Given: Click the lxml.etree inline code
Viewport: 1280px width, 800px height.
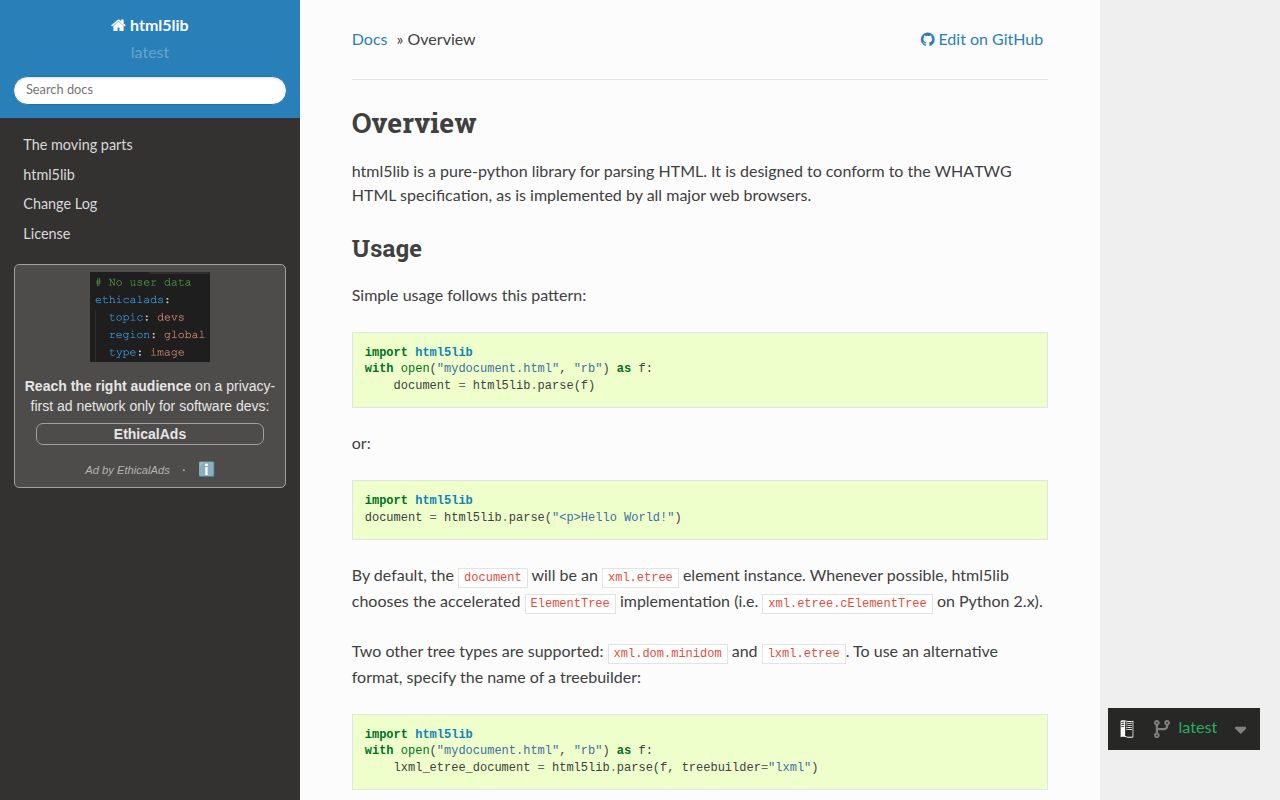Looking at the screenshot, I should (804, 653).
